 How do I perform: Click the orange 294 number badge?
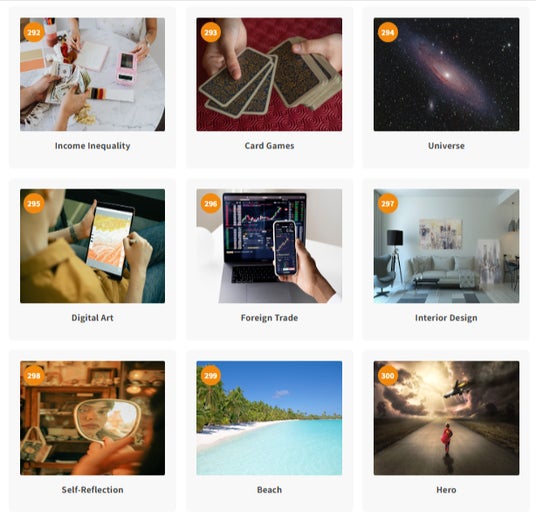click(388, 32)
